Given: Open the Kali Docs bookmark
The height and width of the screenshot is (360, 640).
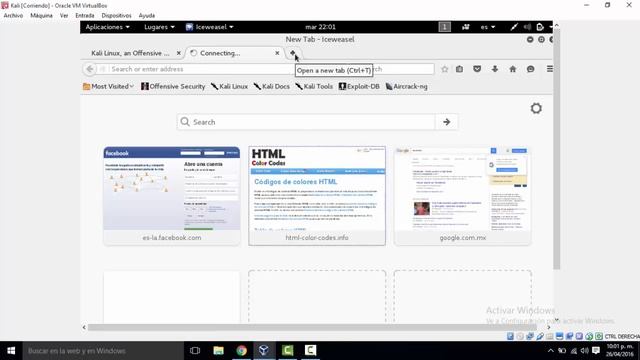Looking at the screenshot, I should 271,87.
